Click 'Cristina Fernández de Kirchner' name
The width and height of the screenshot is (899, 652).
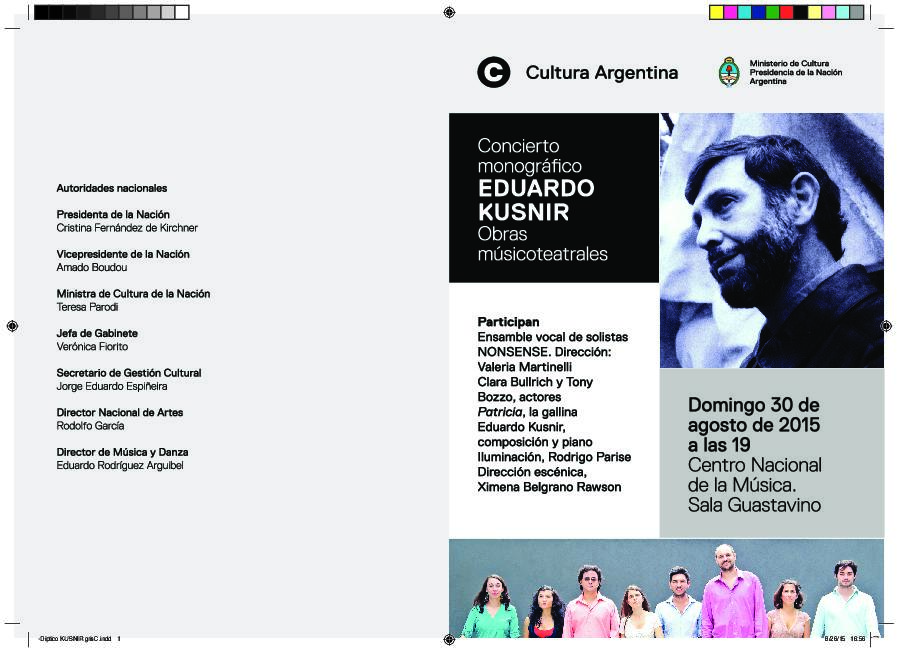(x=127, y=228)
